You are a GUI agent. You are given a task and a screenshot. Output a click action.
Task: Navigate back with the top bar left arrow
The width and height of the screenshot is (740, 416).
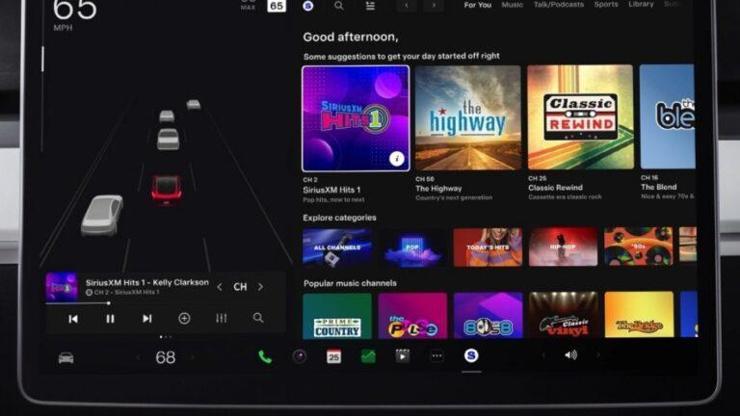(x=406, y=6)
